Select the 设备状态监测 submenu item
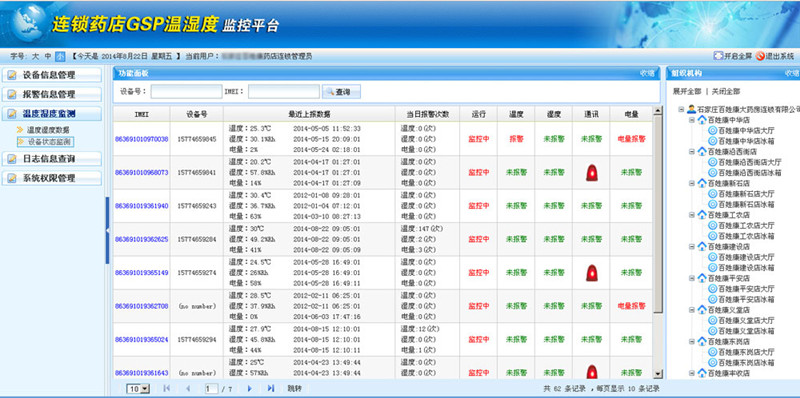 [45, 141]
